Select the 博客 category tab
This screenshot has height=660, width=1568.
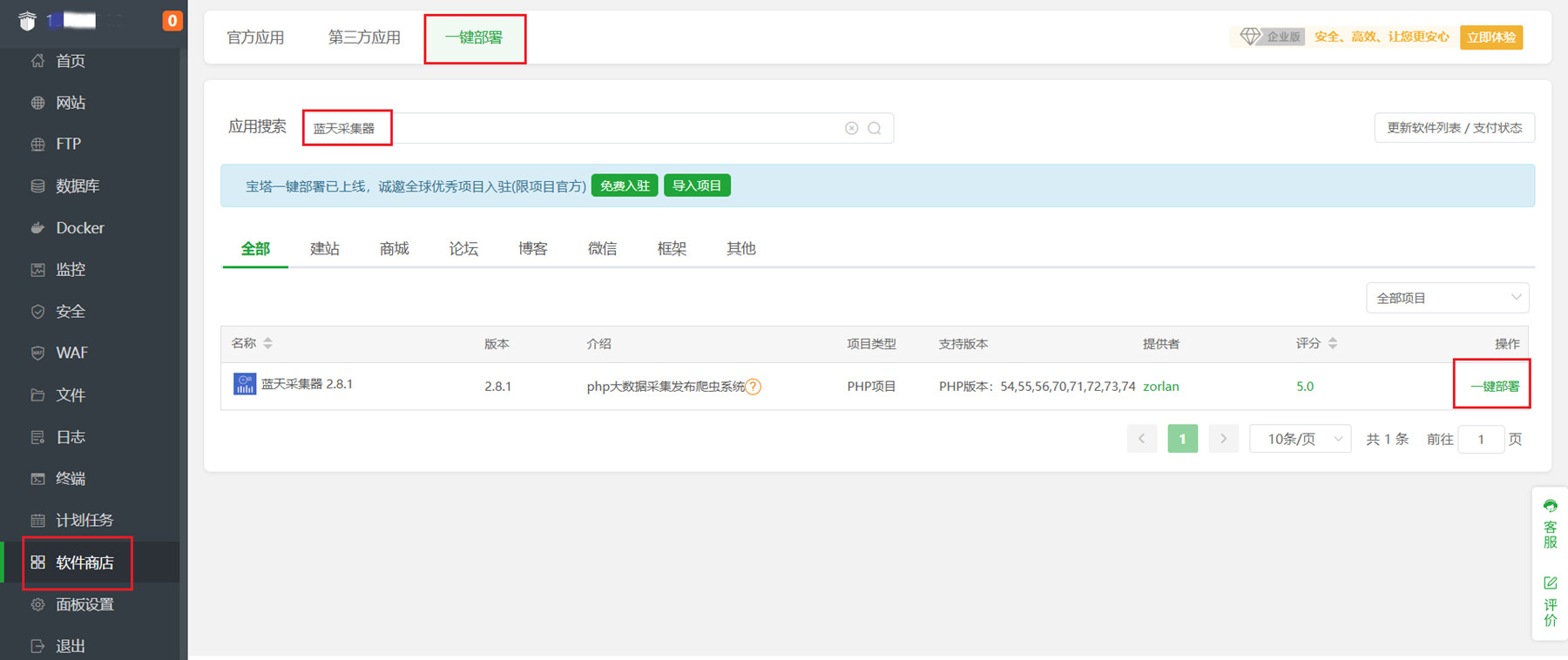(533, 249)
